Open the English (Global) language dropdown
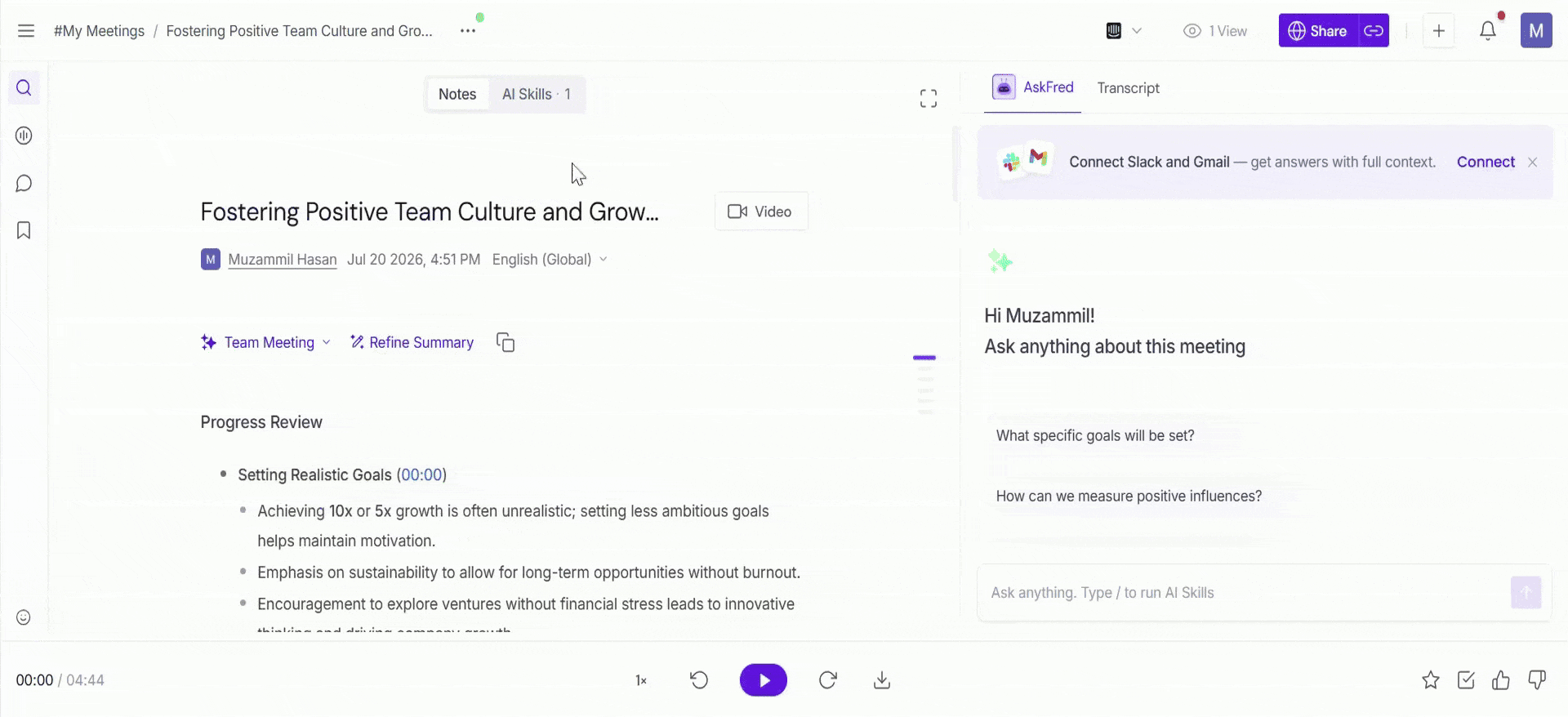 pyautogui.click(x=550, y=260)
